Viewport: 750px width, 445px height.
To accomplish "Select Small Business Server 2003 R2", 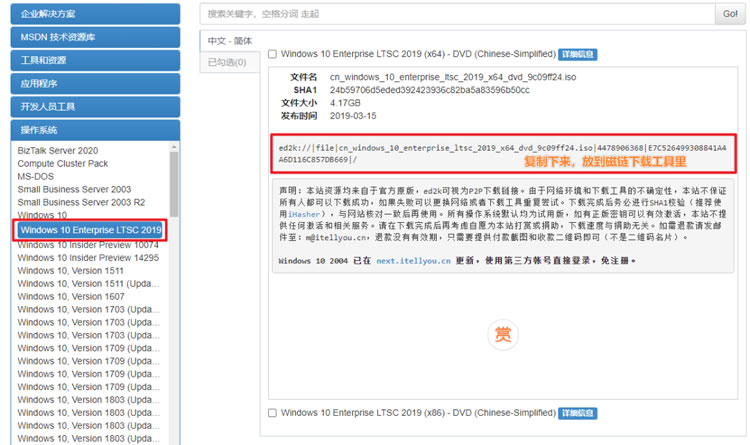I will tap(81, 202).
